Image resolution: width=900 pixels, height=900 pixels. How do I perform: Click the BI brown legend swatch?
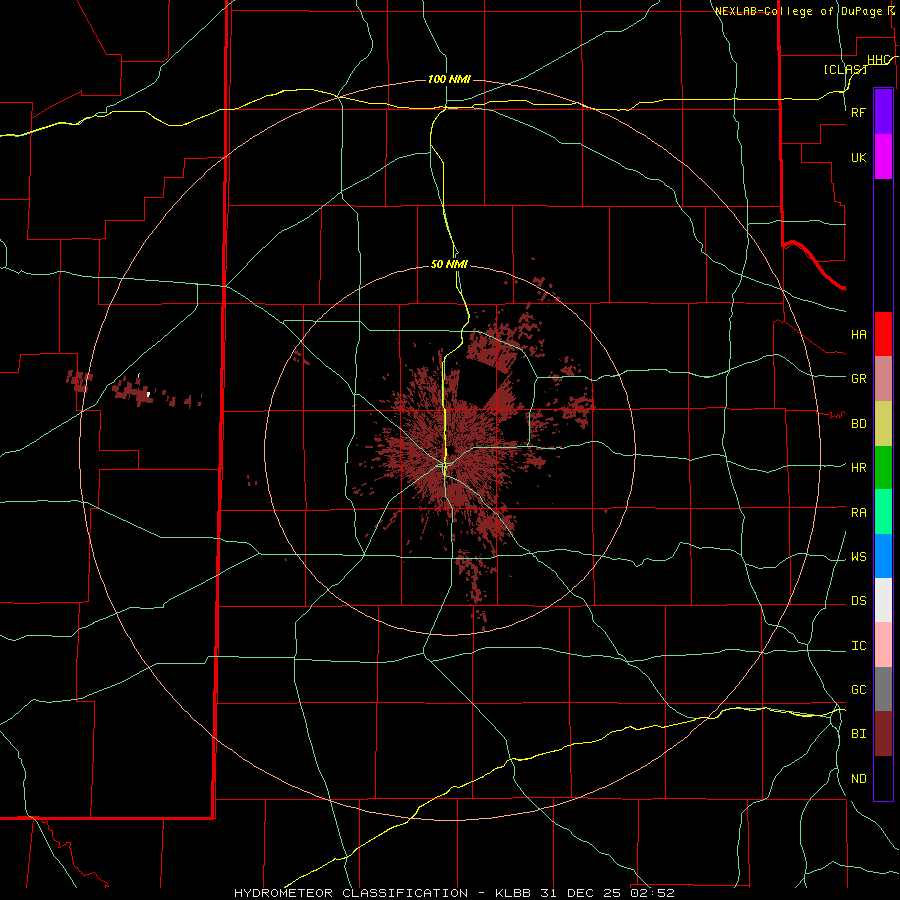pyautogui.click(x=883, y=734)
